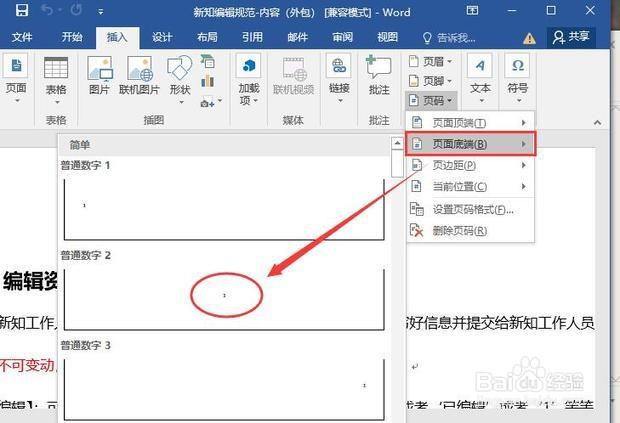Click the Ribbon Display Options icon

[473, 10]
